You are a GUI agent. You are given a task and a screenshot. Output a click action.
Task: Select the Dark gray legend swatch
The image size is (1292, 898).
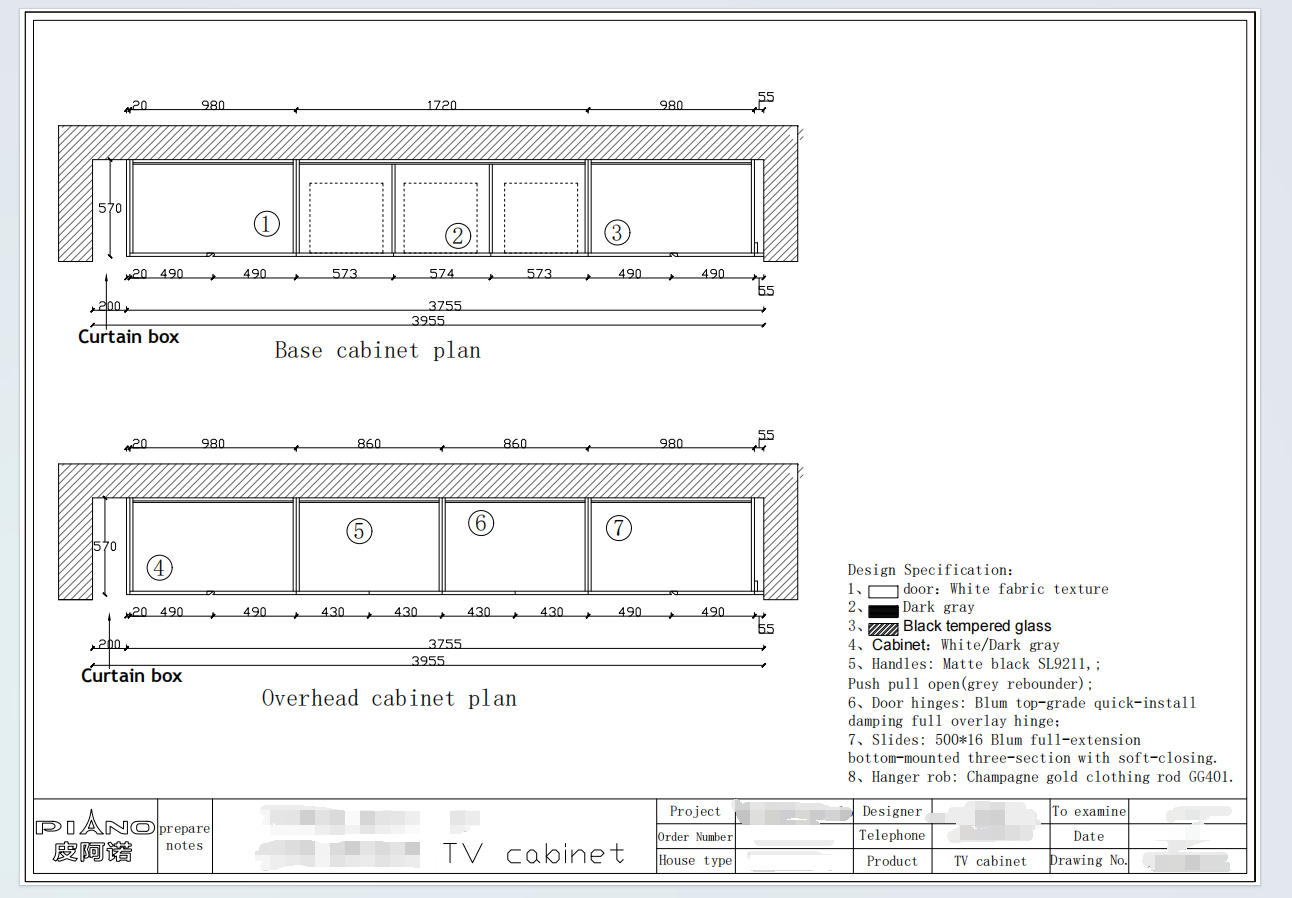click(883, 610)
